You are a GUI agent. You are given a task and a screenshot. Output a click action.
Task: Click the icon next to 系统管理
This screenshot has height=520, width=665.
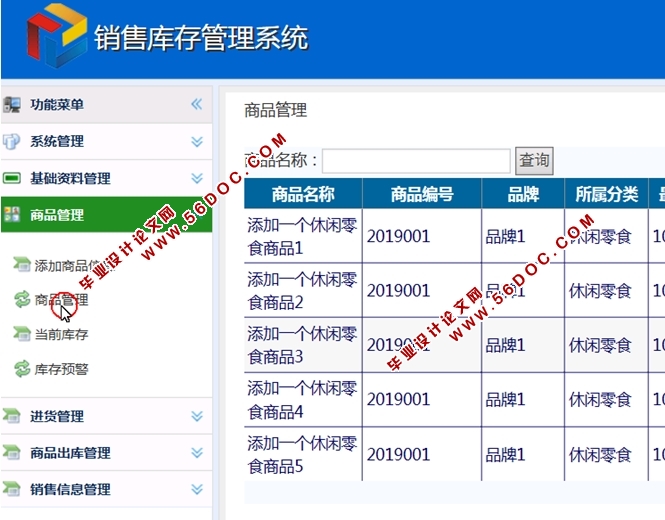pos(11,141)
